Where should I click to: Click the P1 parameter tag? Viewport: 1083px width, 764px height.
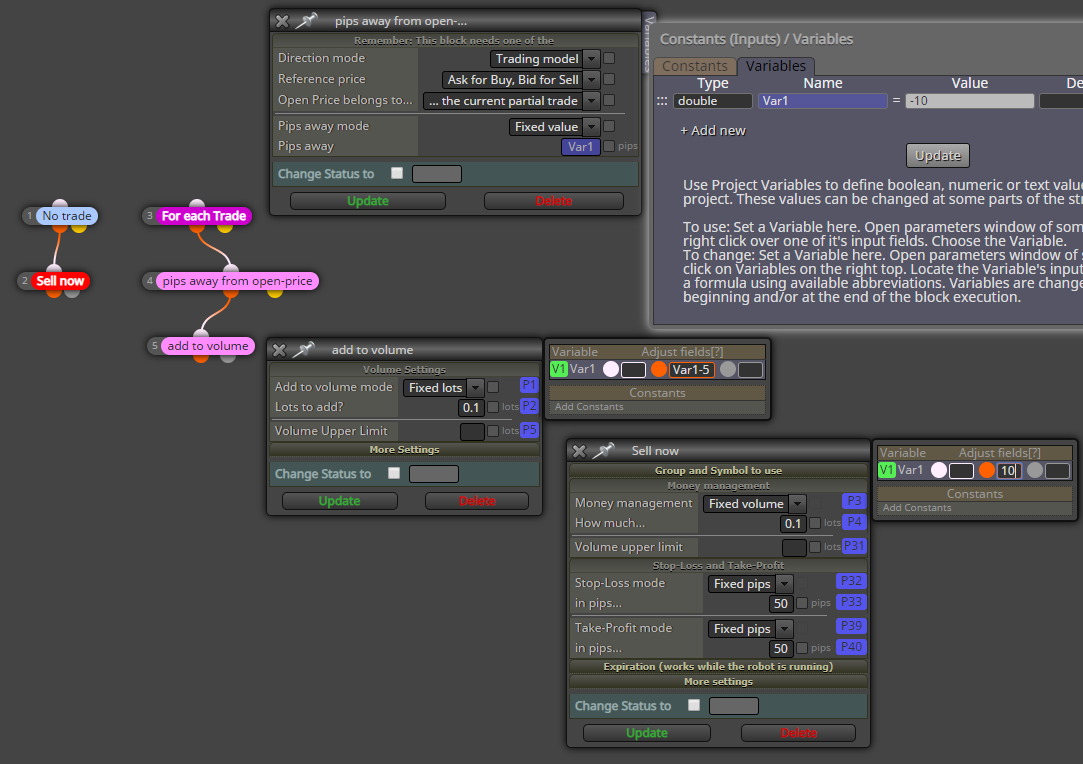pos(529,385)
